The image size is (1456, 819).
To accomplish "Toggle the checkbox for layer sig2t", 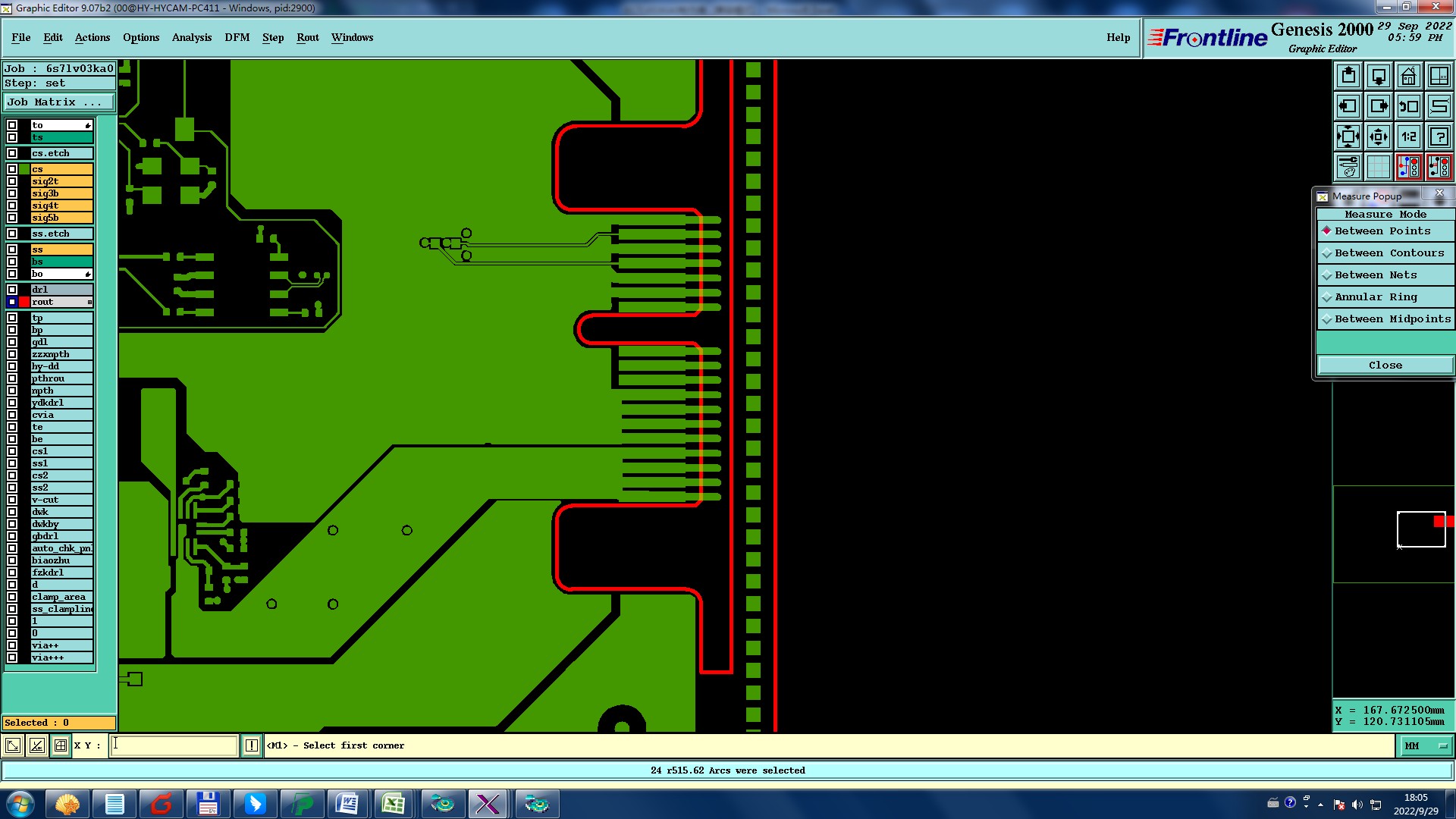I will click(x=12, y=181).
